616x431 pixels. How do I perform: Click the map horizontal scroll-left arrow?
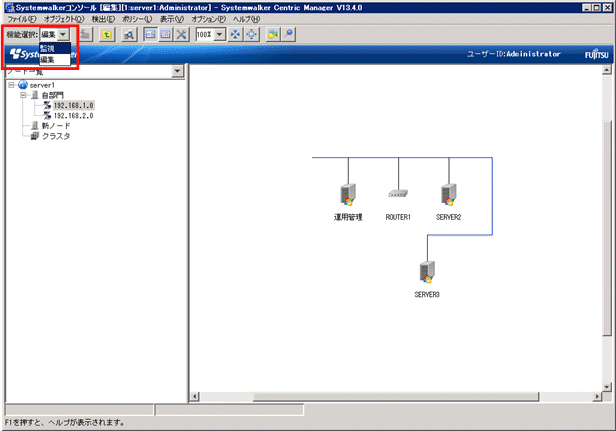194,396
